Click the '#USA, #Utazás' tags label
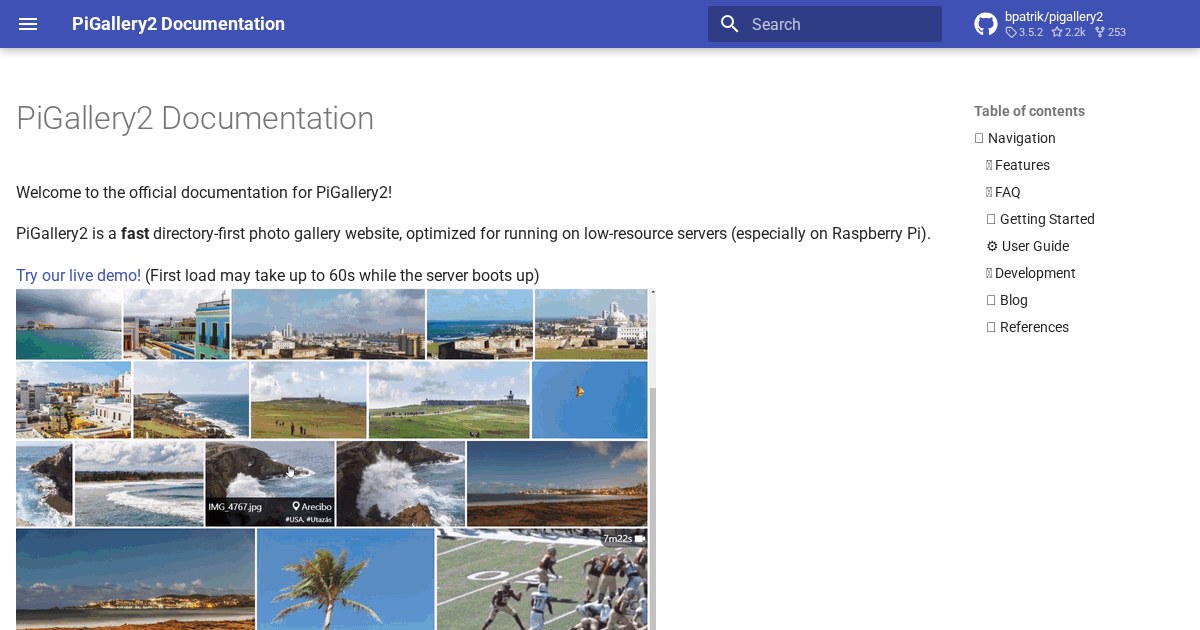 [308, 520]
